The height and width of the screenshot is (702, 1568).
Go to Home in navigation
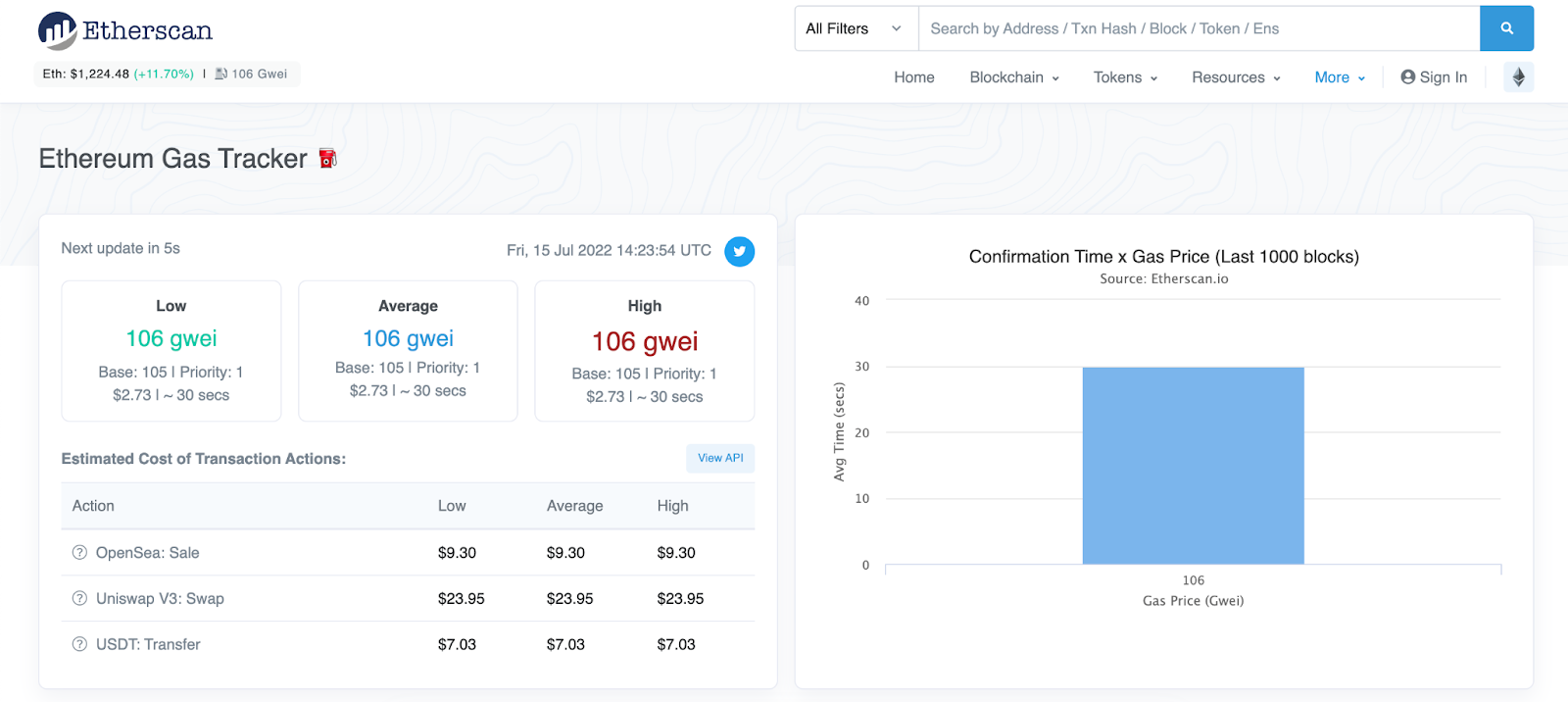(913, 77)
